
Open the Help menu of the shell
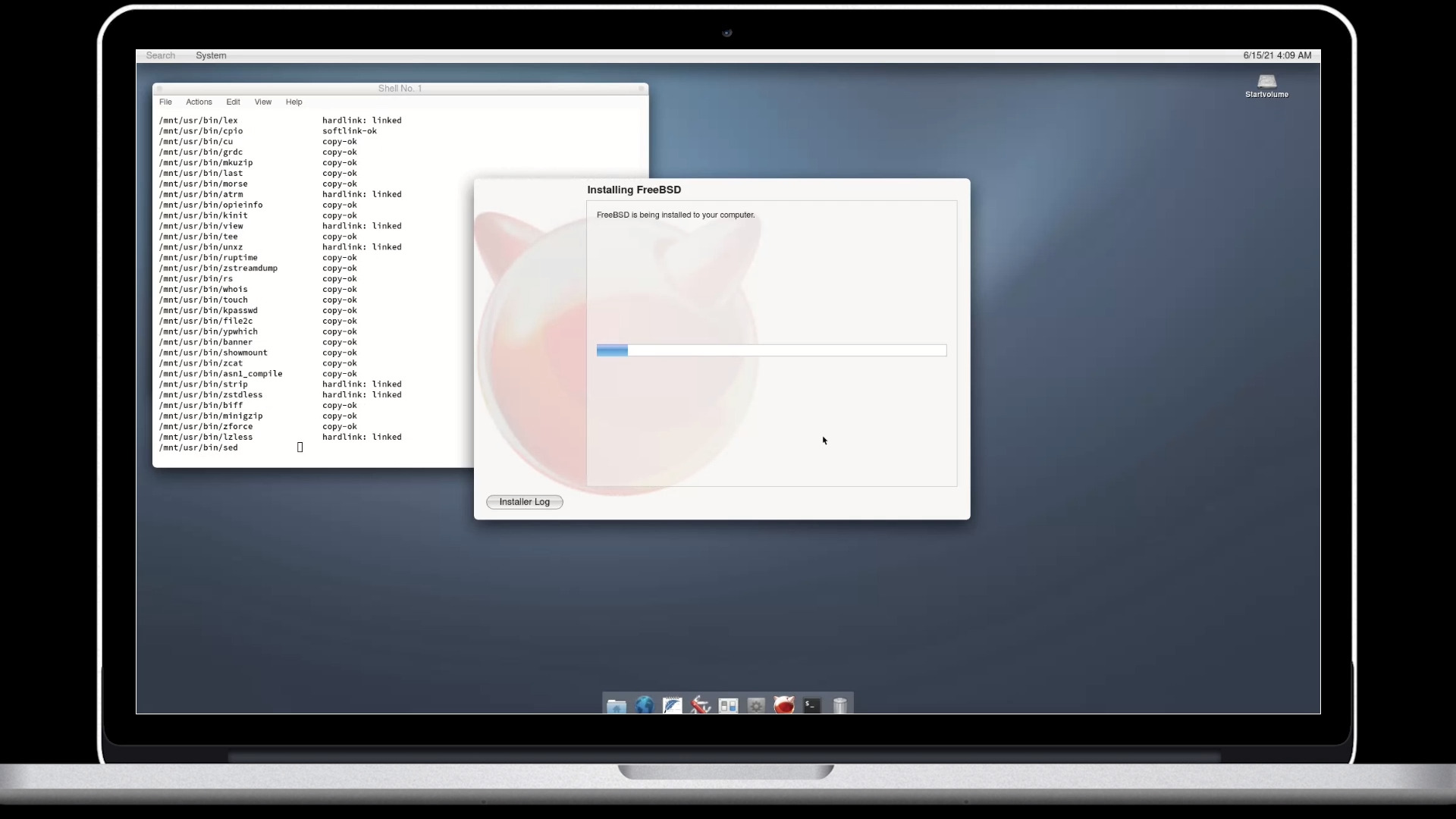click(x=294, y=102)
